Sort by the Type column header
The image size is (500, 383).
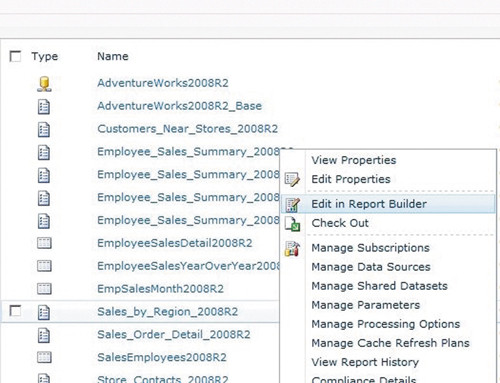[x=45, y=57]
